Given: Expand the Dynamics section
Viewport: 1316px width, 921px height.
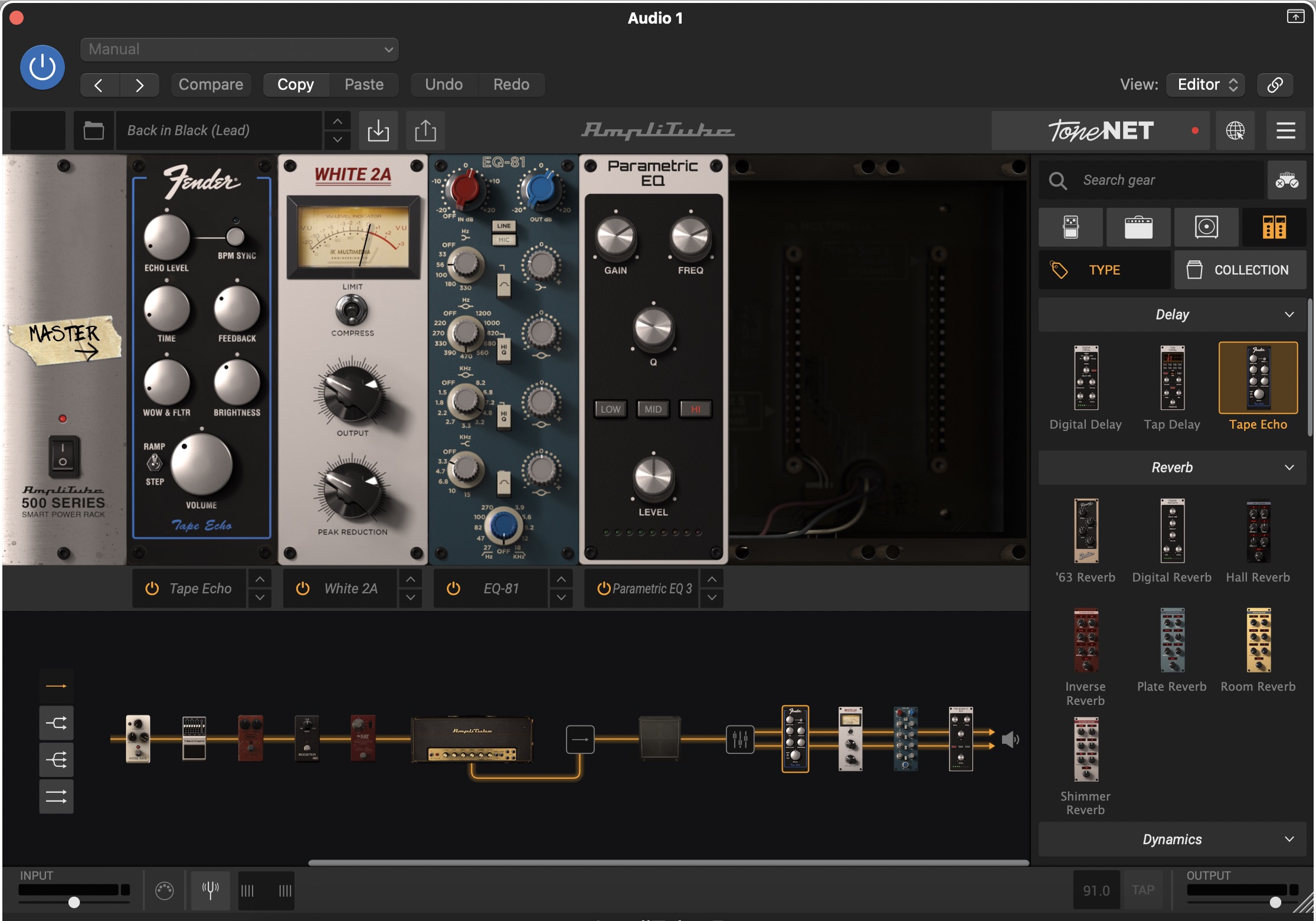Looking at the screenshot, I should coord(1172,839).
